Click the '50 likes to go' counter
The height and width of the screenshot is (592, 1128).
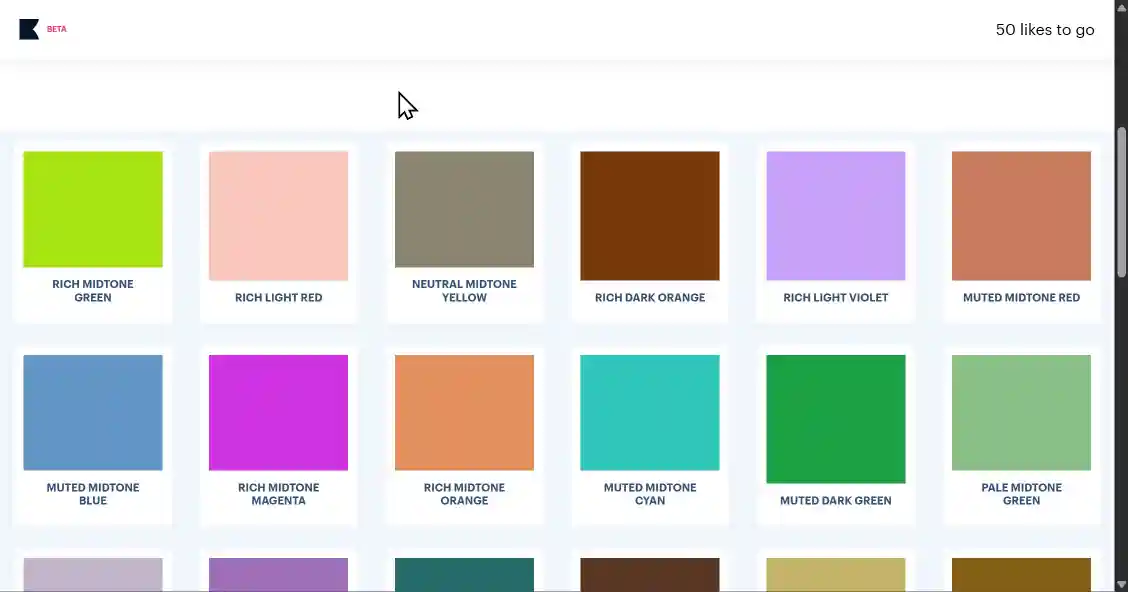[1044, 30]
